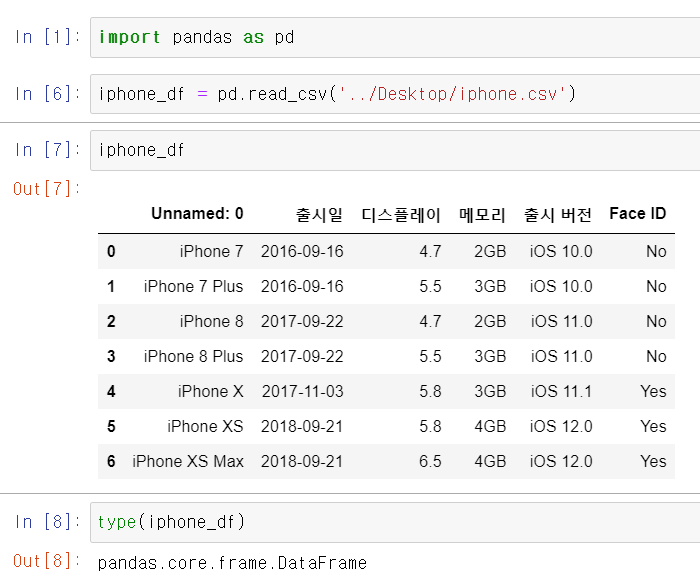Viewport: 700px width, 580px height.
Task: Click the 'Yes' Face ID cell for iPhone X
Action: (653, 392)
